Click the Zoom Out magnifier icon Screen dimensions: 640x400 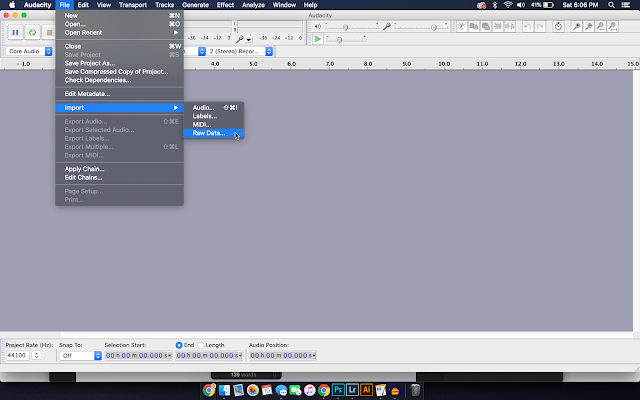pyautogui.click(x=589, y=27)
